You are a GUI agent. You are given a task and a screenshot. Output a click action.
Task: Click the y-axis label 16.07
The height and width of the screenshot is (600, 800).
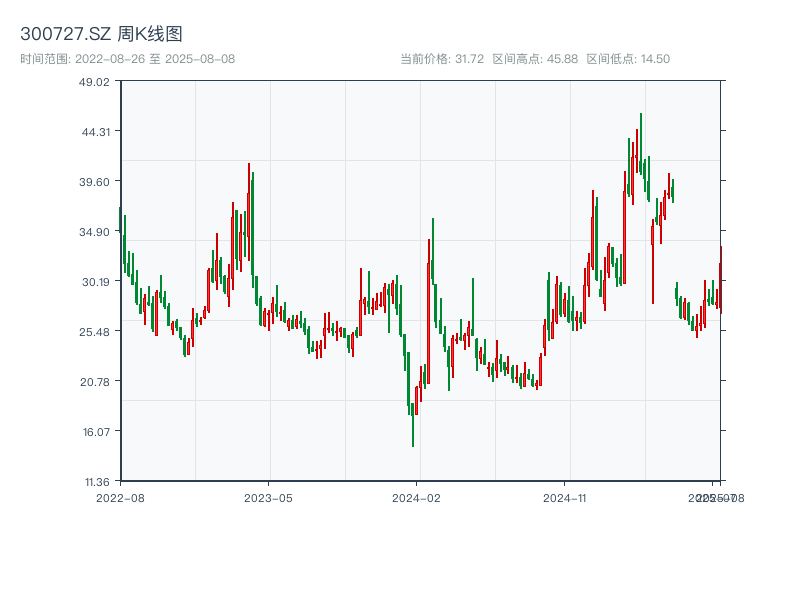[96, 432]
